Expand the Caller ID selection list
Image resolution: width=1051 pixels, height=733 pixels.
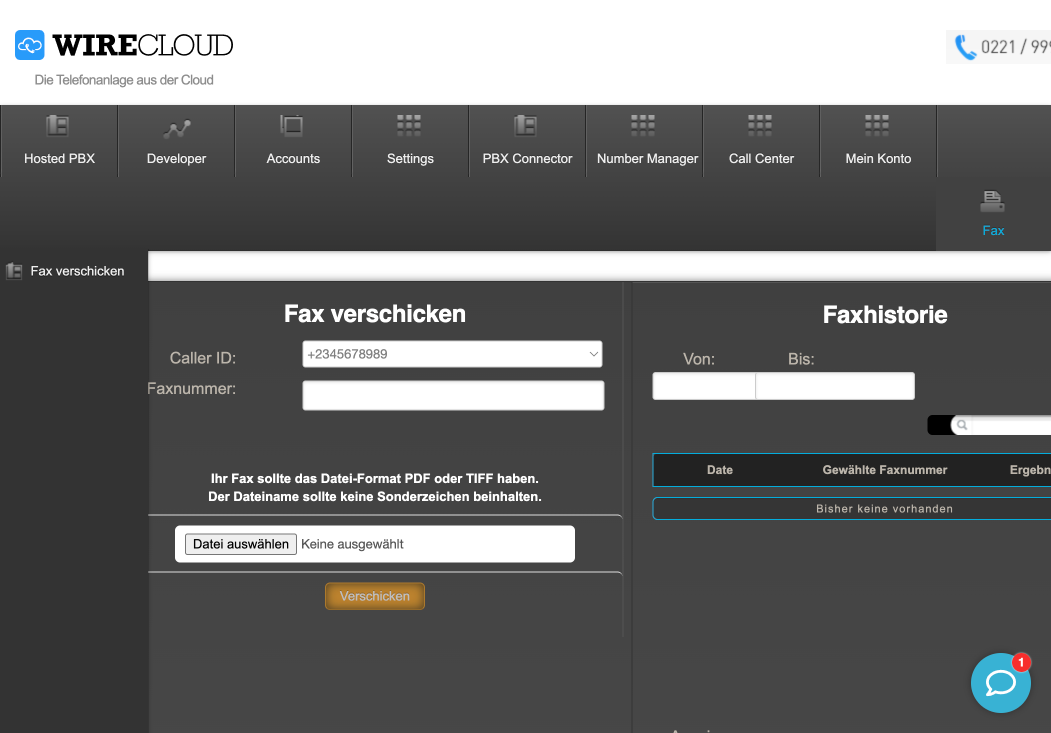pos(594,354)
